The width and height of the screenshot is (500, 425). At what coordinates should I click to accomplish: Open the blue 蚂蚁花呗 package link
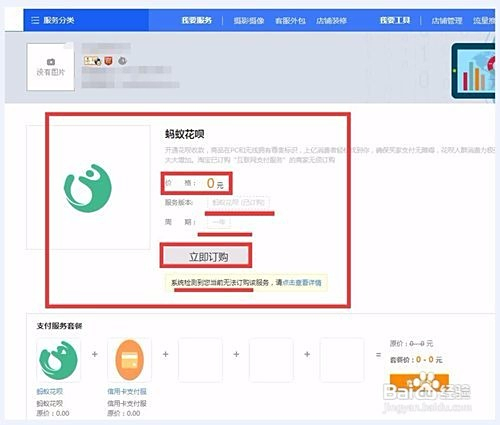click(x=50, y=391)
